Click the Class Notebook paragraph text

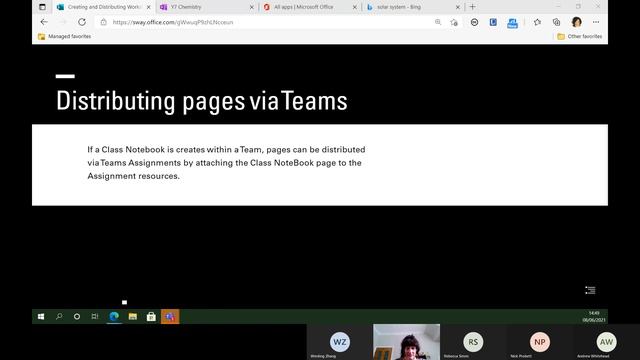pos(226,163)
